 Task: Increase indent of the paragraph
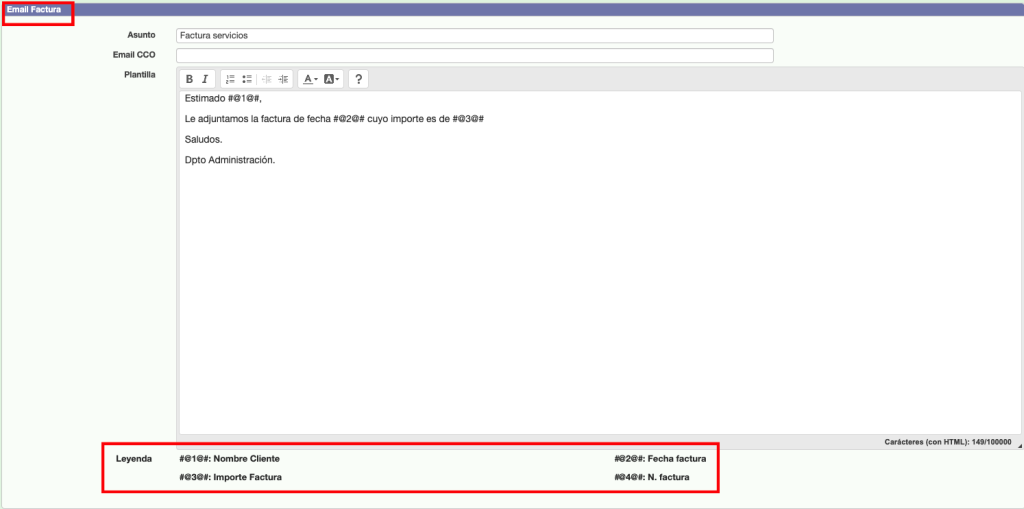tap(283, 79)
